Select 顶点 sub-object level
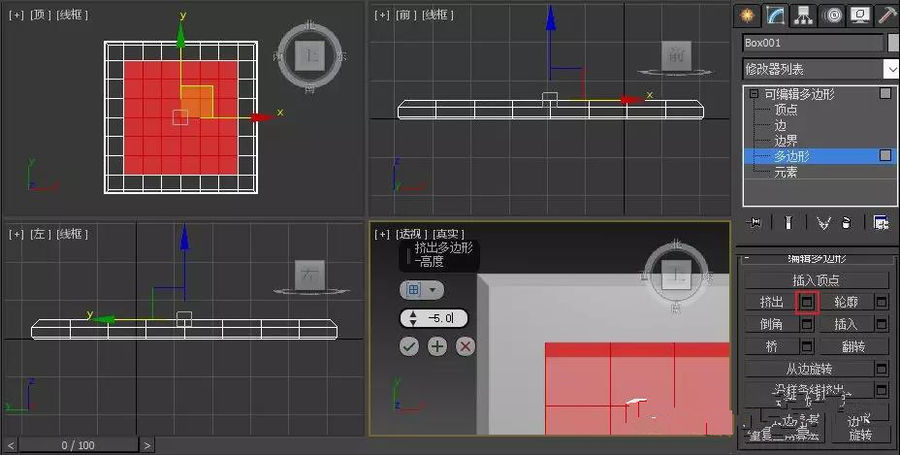Image resolution: width=900 pixels, height=455 pixels. click(786, 109)
